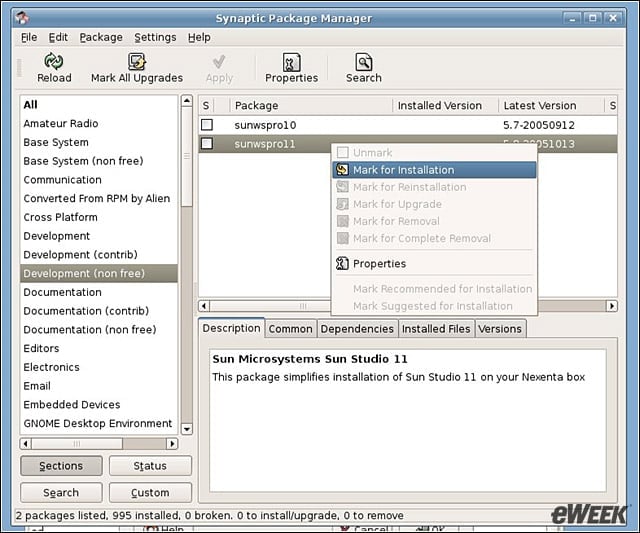Open the Help menu
Image resolution: width=640 pixels, height=533 pixels.
(x=199, y=37)
